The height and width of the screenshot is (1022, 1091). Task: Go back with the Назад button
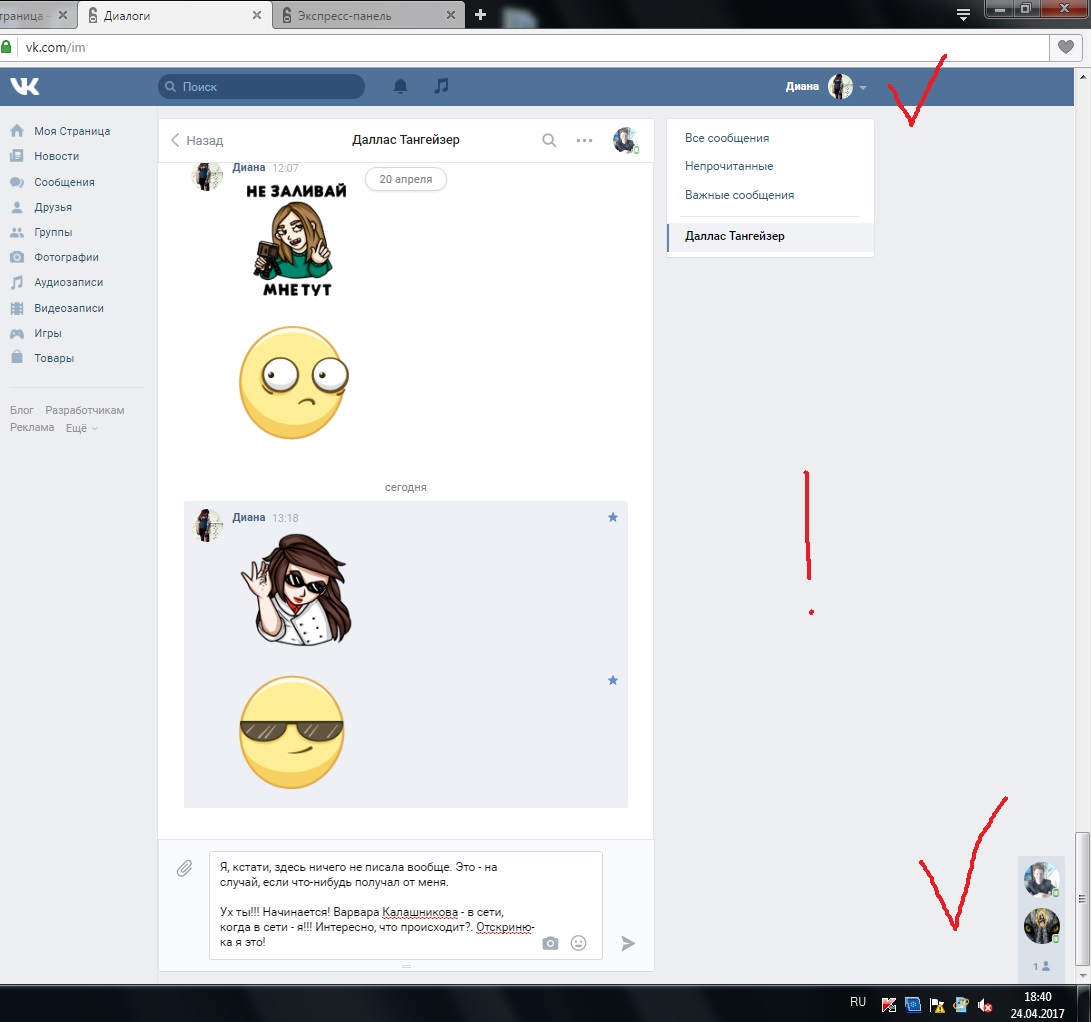pyautogui.click(x=197, y=141)
